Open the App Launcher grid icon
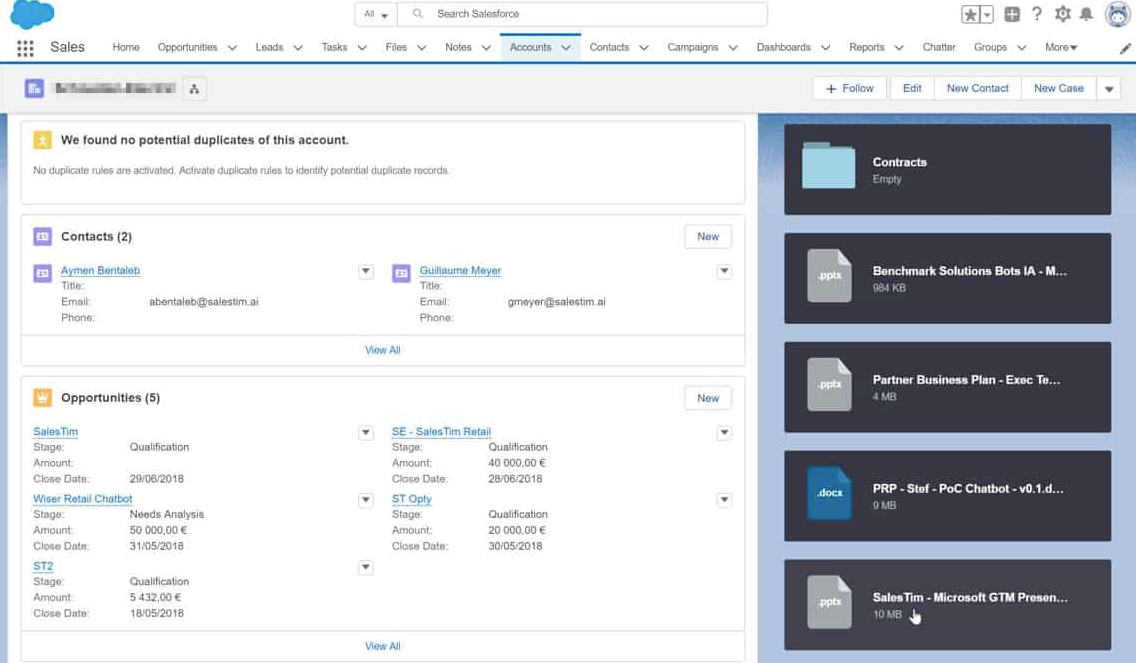1136x663 pixels. (25, 48)
